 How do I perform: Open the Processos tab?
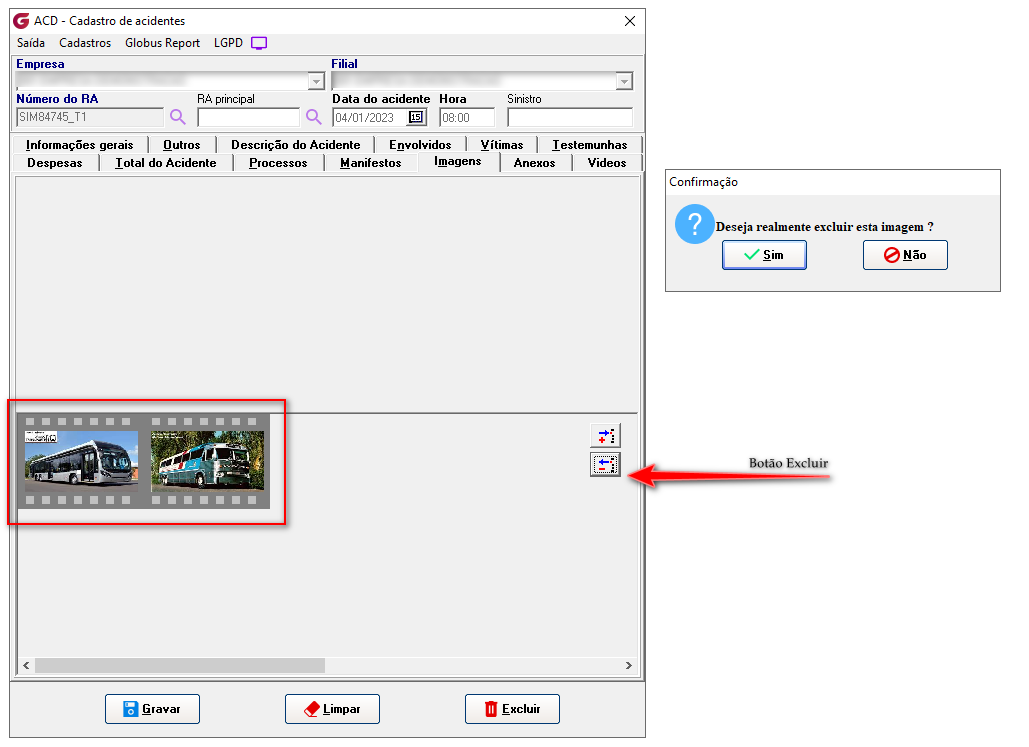click(278, 163)
